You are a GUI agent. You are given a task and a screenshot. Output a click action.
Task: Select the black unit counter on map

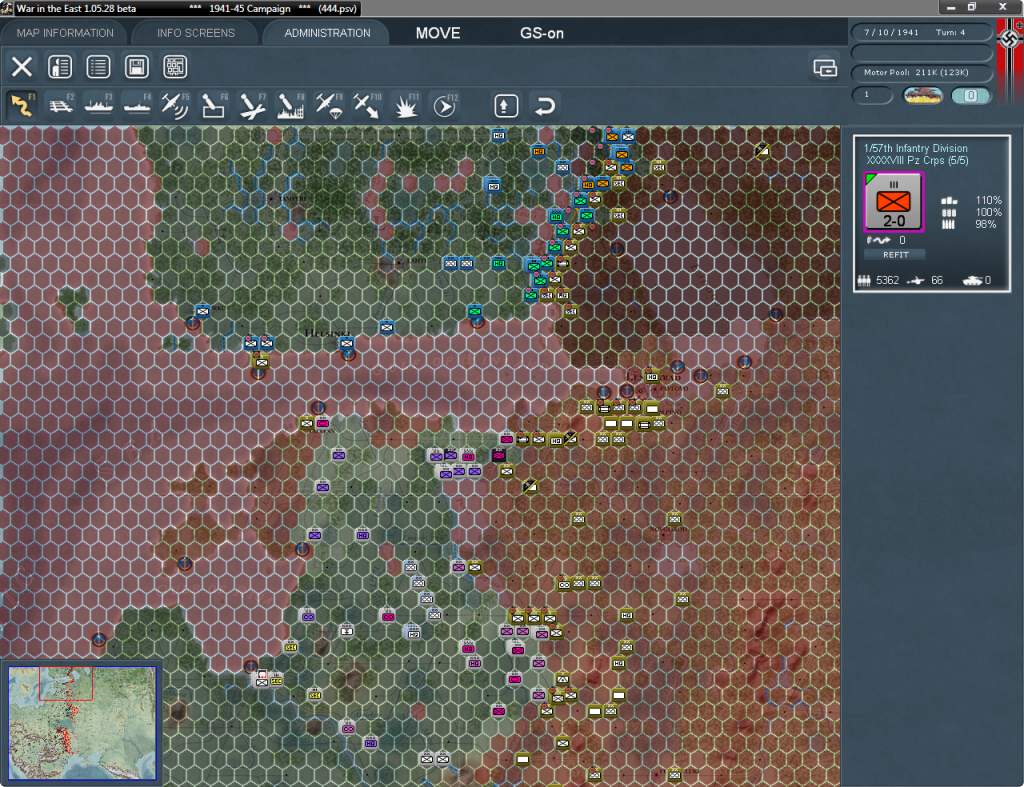point(499,455)
